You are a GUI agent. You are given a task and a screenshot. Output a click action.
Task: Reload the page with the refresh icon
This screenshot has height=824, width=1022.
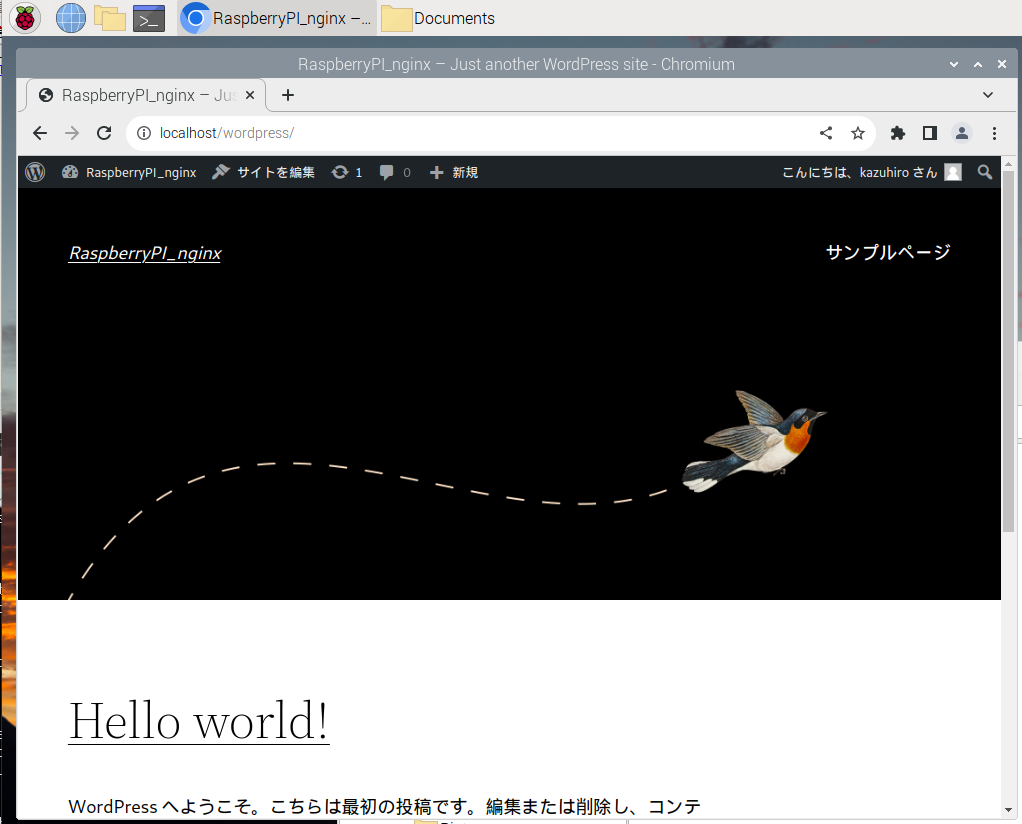(x=103, y=133)
